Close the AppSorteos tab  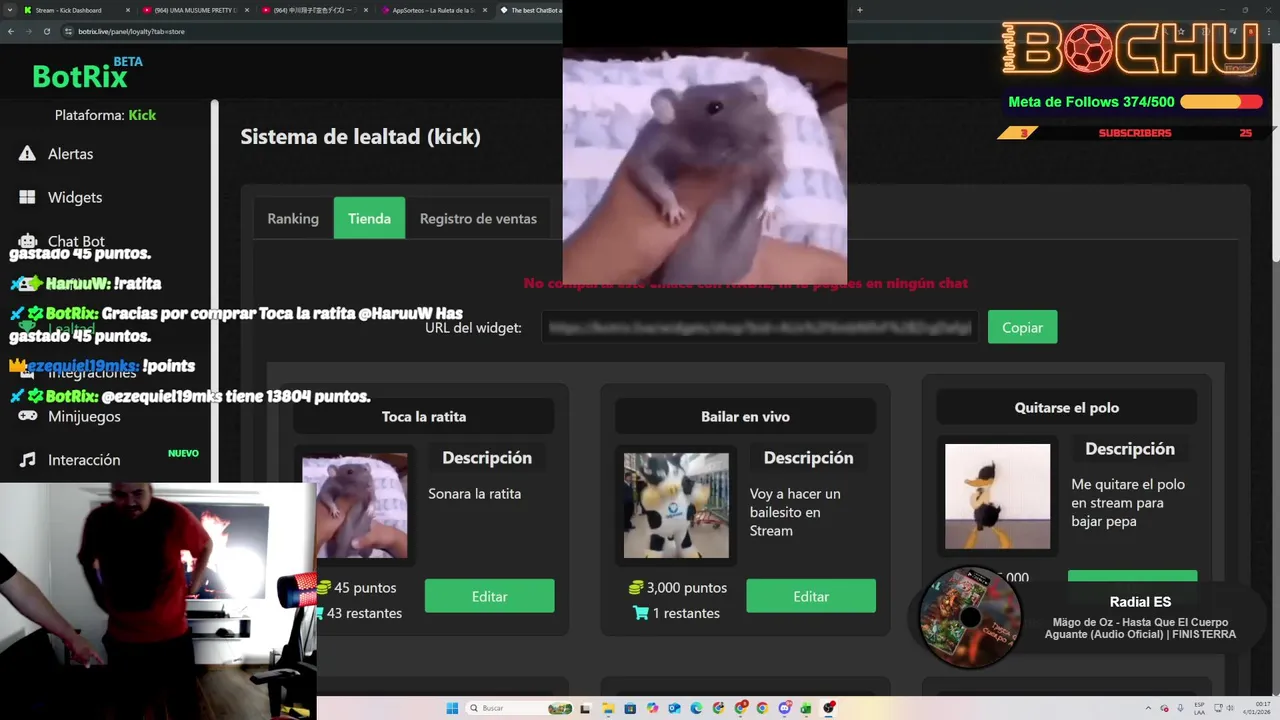[x=484, y=10]
